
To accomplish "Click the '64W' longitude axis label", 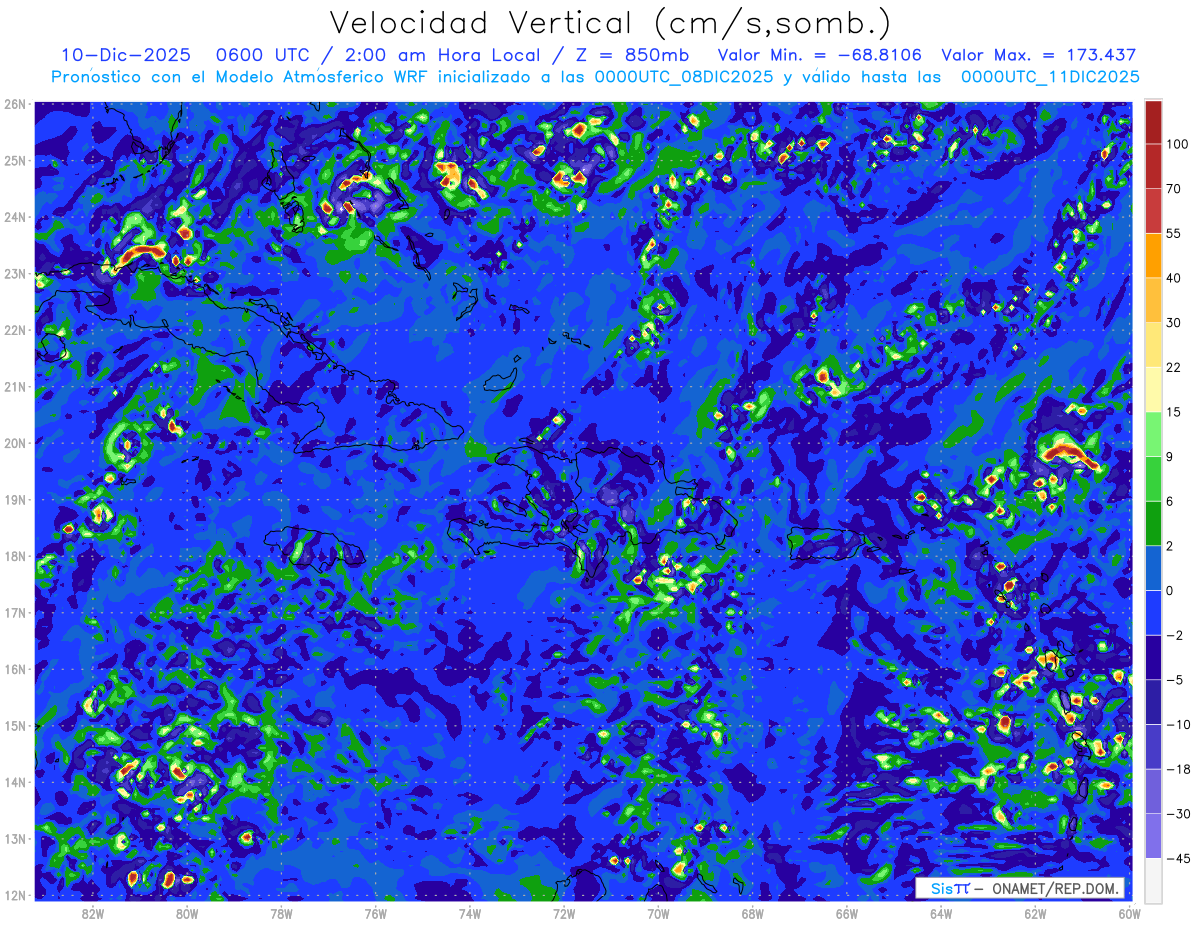I will [x=941, y=913].
